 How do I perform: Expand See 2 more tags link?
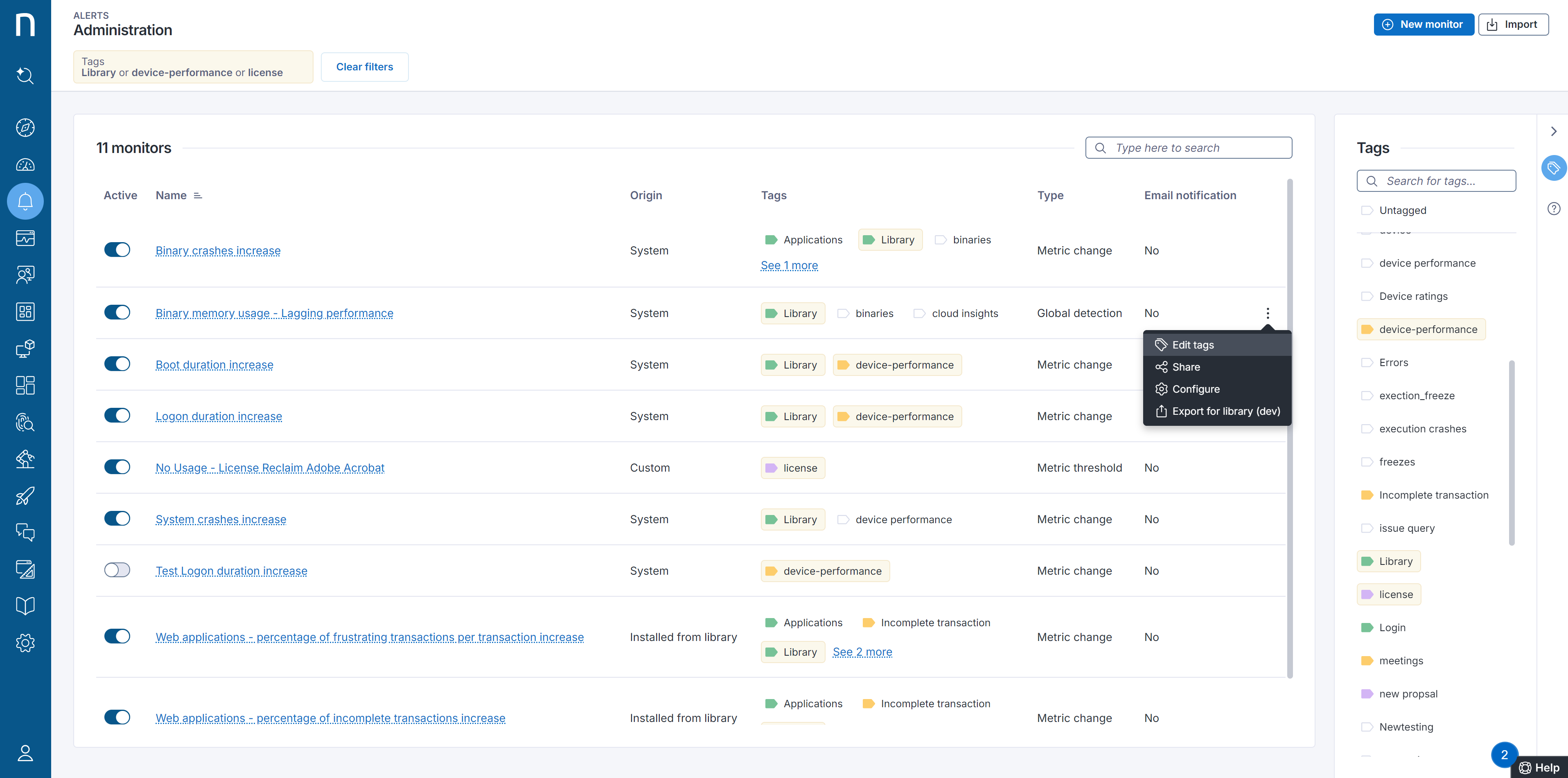pos(862,652)
